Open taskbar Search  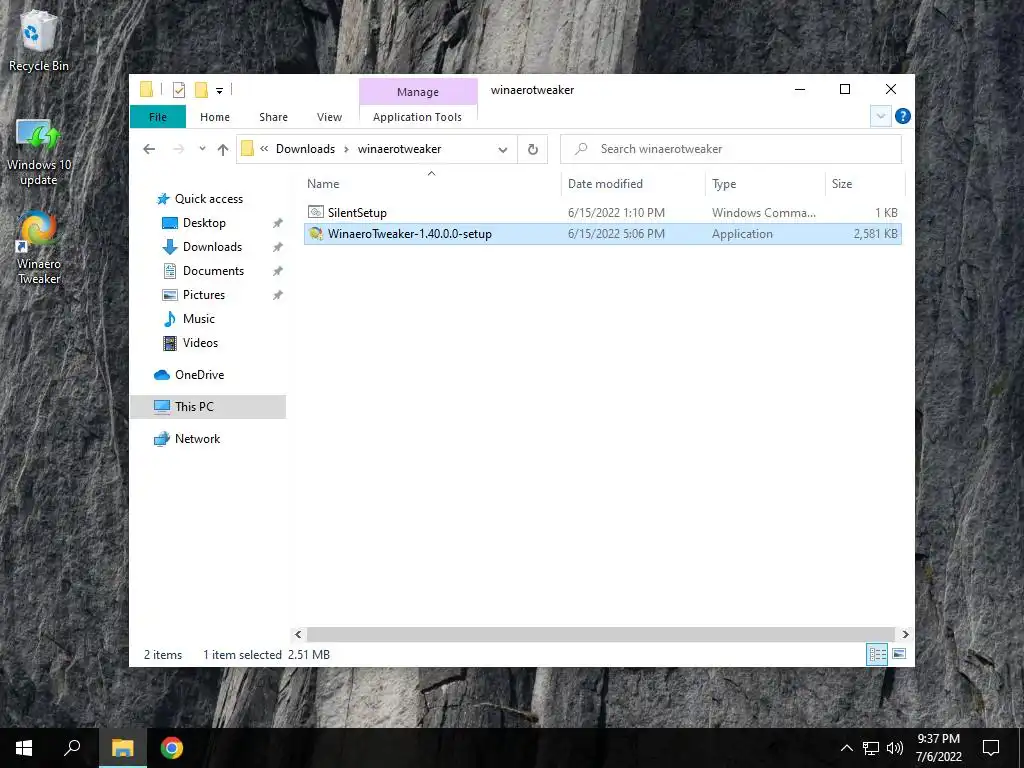pos(72,748)
